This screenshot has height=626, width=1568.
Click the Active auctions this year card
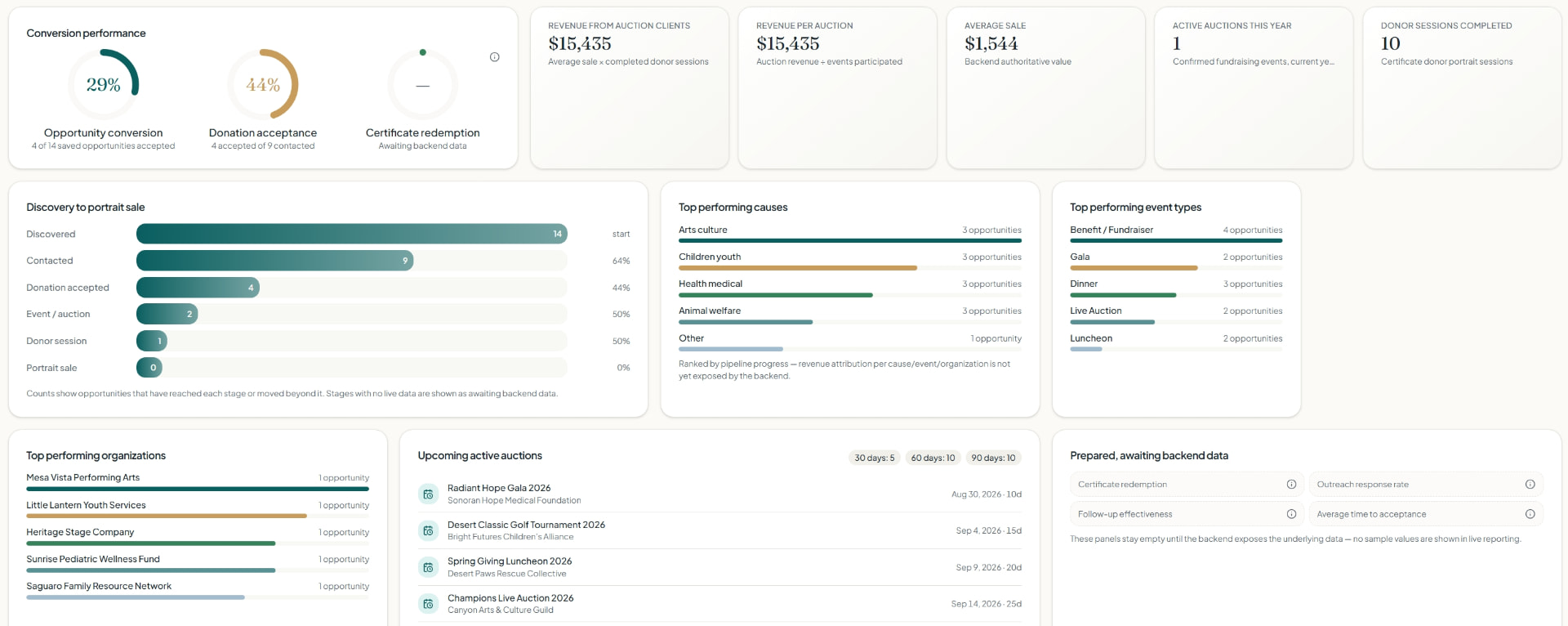[1254, 88]
